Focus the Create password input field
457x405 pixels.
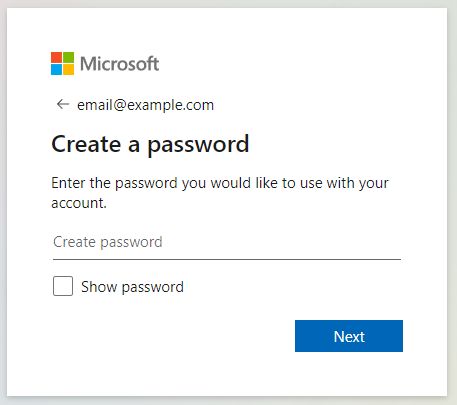pos(227,242)
